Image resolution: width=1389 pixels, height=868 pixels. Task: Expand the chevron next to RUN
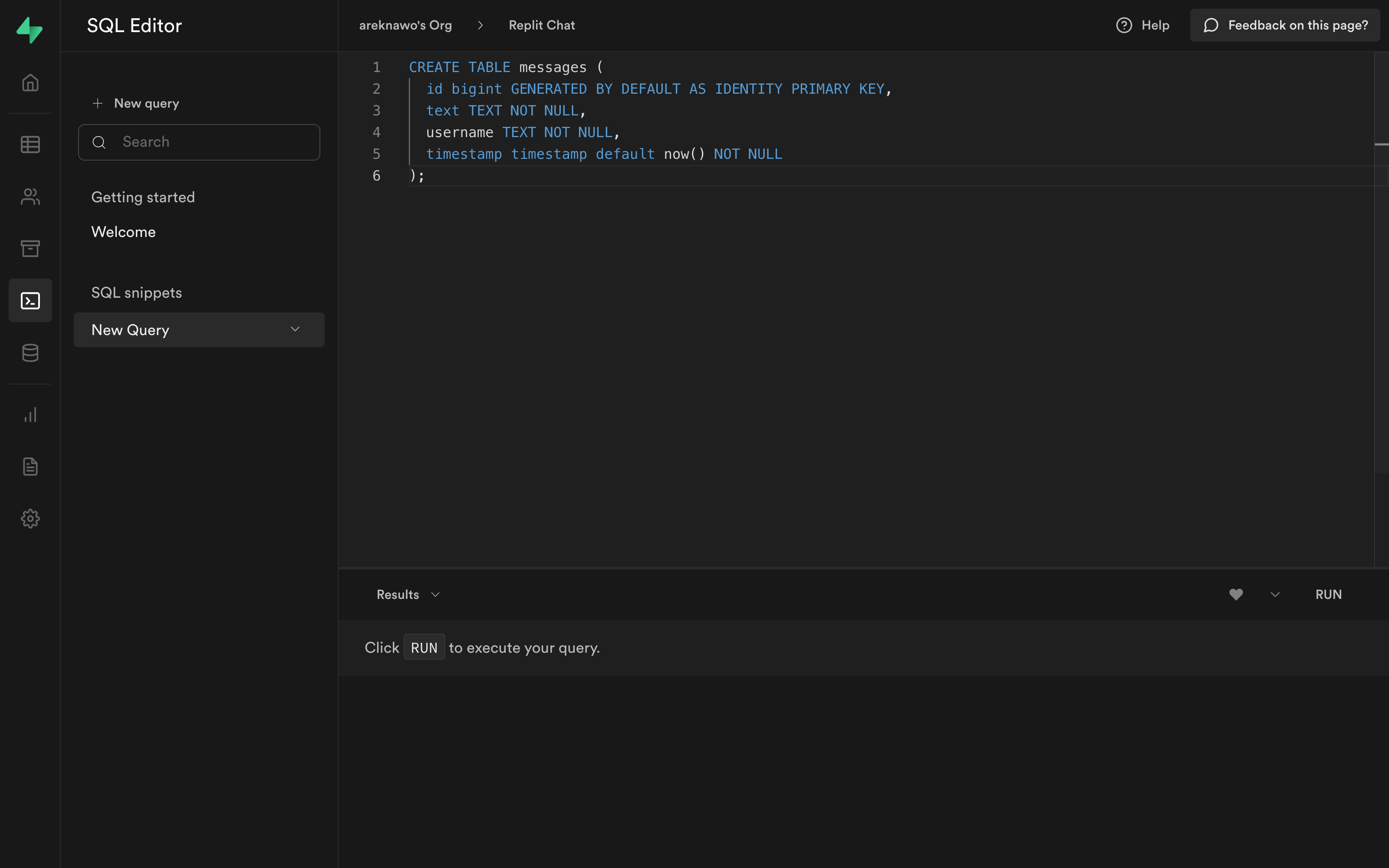click(1275, 594)
